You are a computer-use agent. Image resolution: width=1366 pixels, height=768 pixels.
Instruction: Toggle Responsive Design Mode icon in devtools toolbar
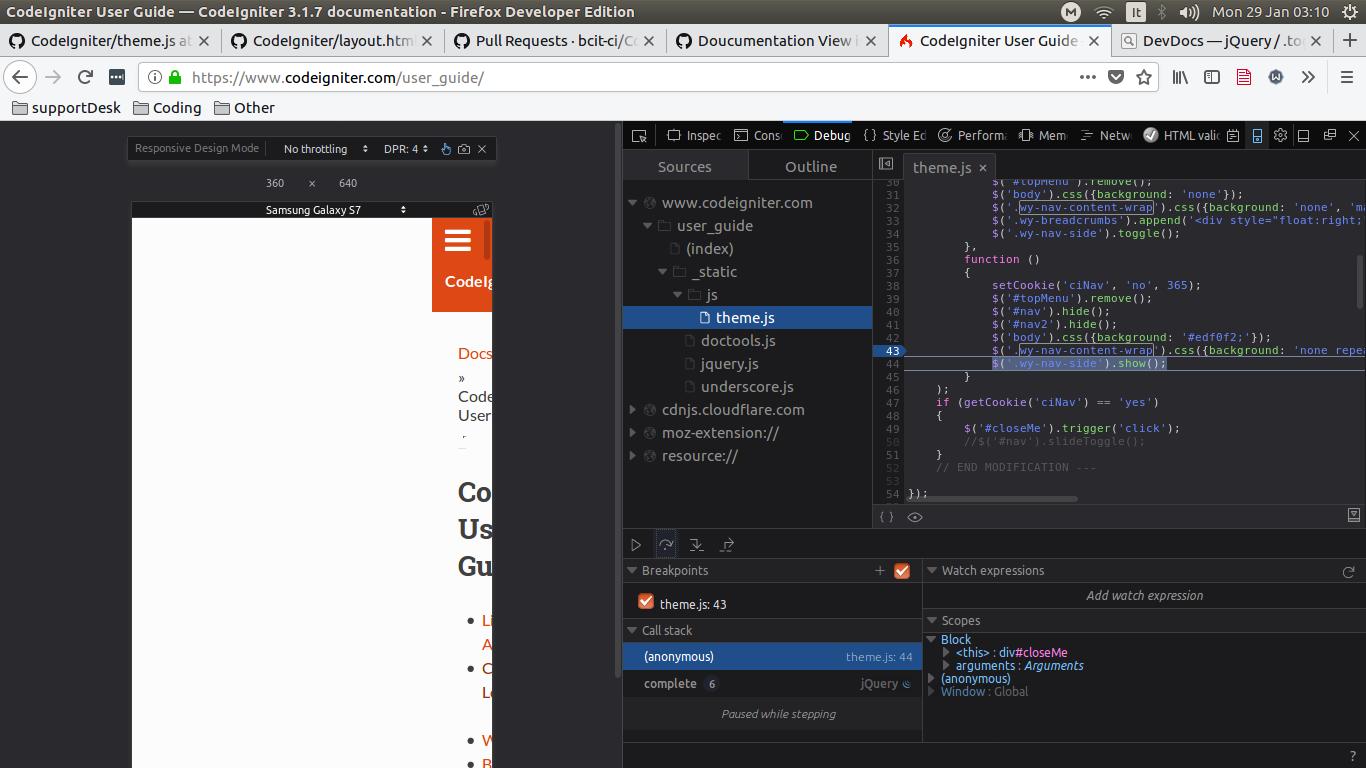tap(1257, 135)
